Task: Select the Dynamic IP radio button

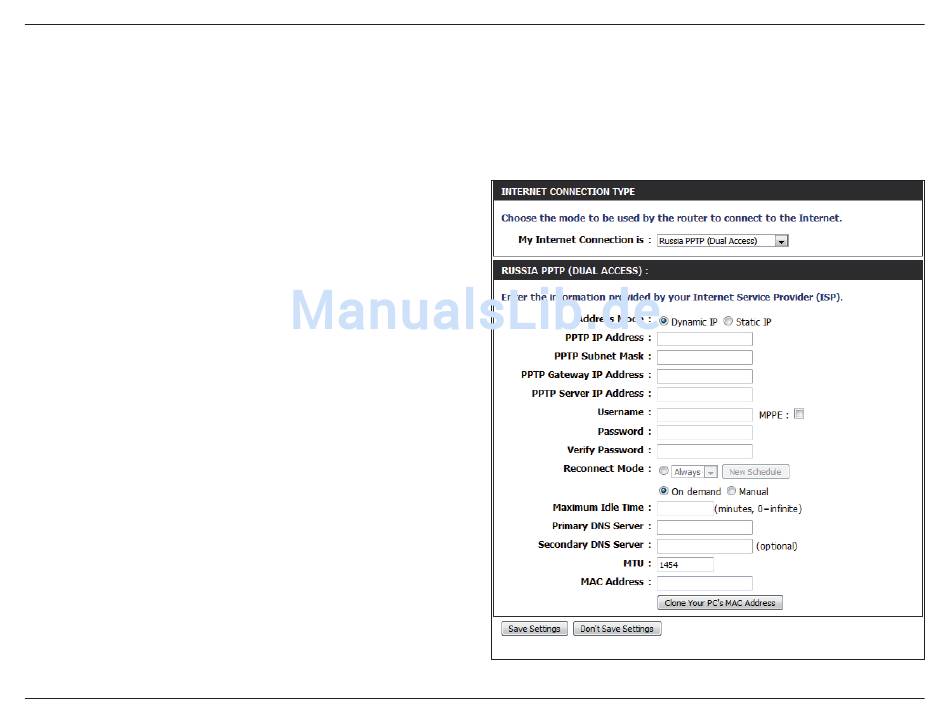Action: 663,321
